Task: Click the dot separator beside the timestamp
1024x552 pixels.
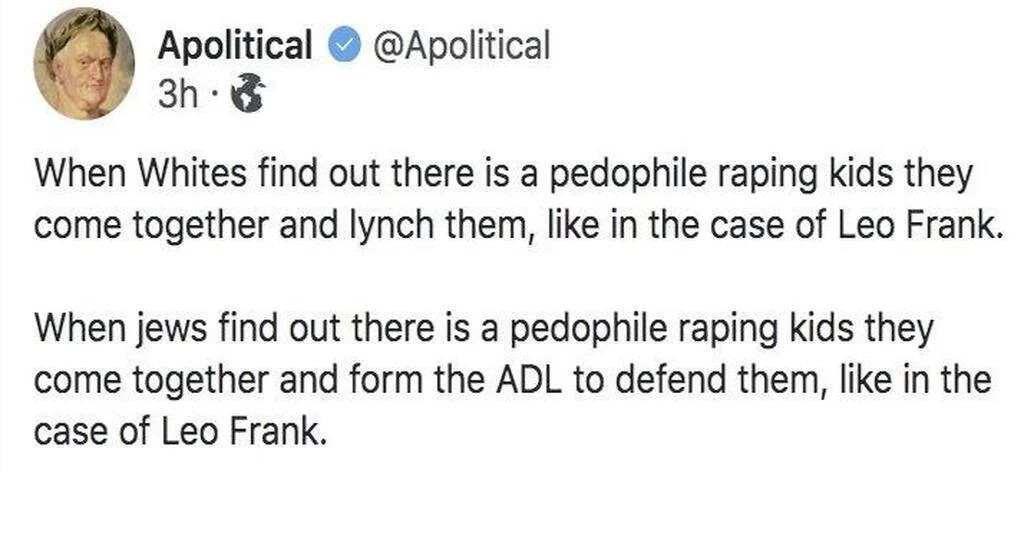Action: (216, 96)
